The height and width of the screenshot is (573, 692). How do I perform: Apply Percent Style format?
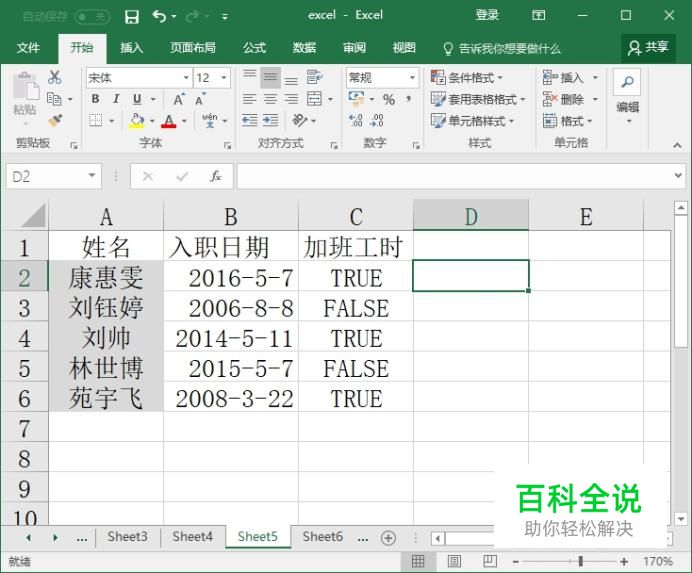pos(389,99)
